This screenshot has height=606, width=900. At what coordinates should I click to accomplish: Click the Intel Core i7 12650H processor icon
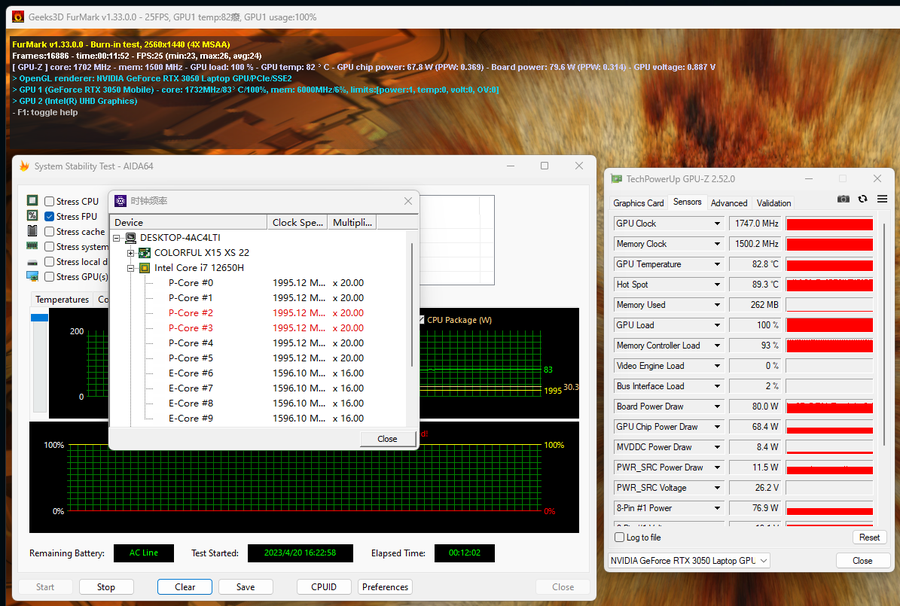(x=144, y=268)
